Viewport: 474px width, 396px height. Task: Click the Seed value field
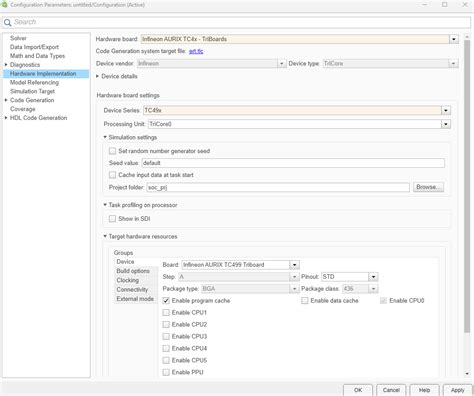click(x=293, y=163)
